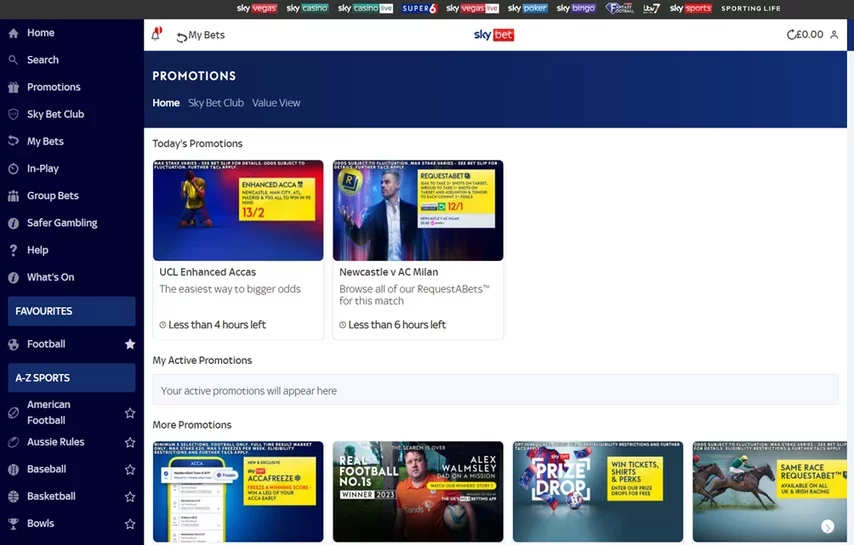
Task: Open notifications bell icon
Action: 156,34
